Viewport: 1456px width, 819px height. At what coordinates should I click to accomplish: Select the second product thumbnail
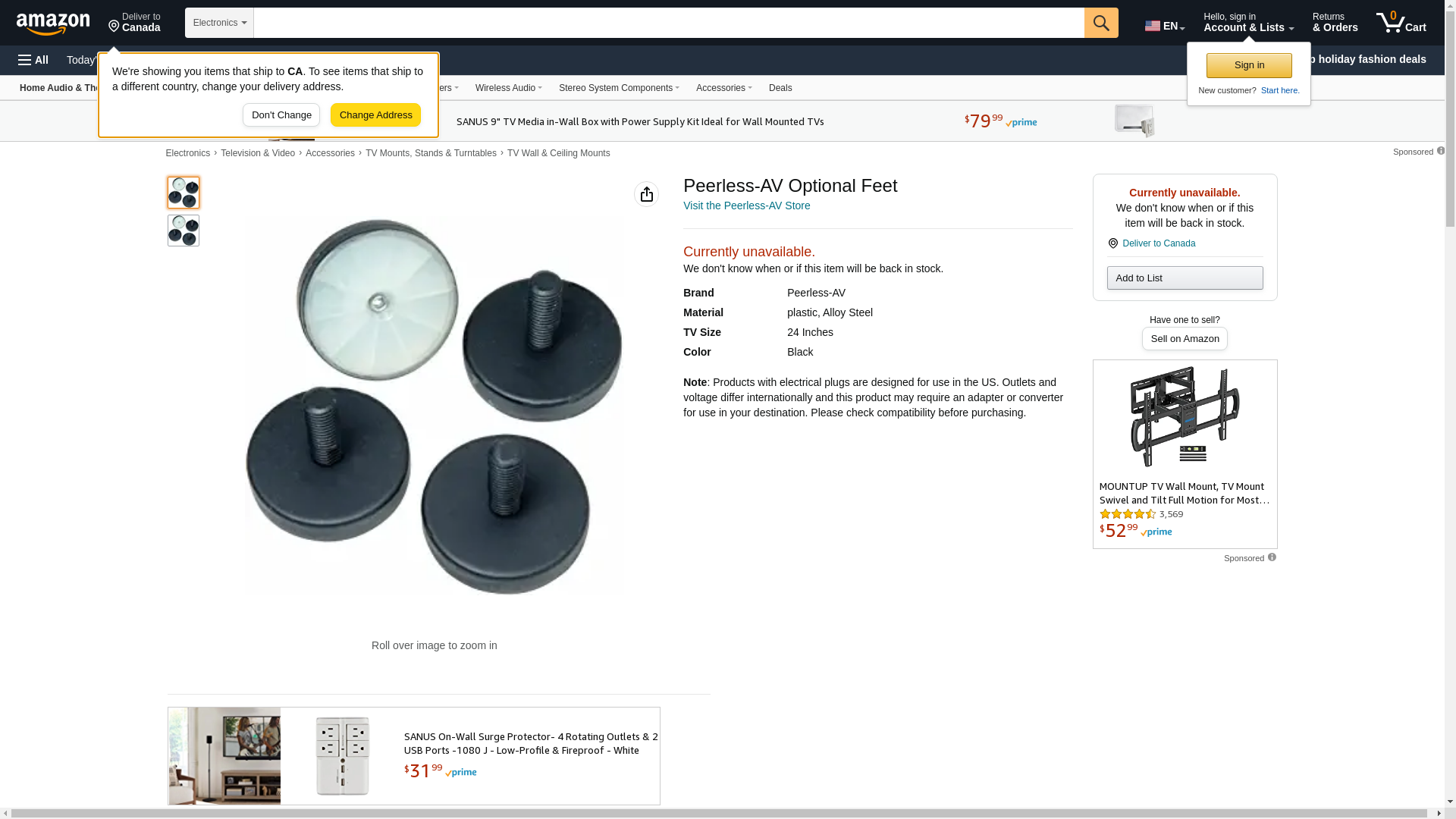tap(184, 231)
